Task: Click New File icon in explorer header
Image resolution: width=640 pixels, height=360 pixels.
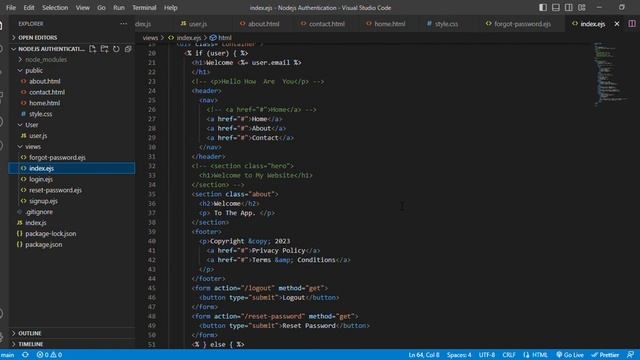Action: point(93,49)
